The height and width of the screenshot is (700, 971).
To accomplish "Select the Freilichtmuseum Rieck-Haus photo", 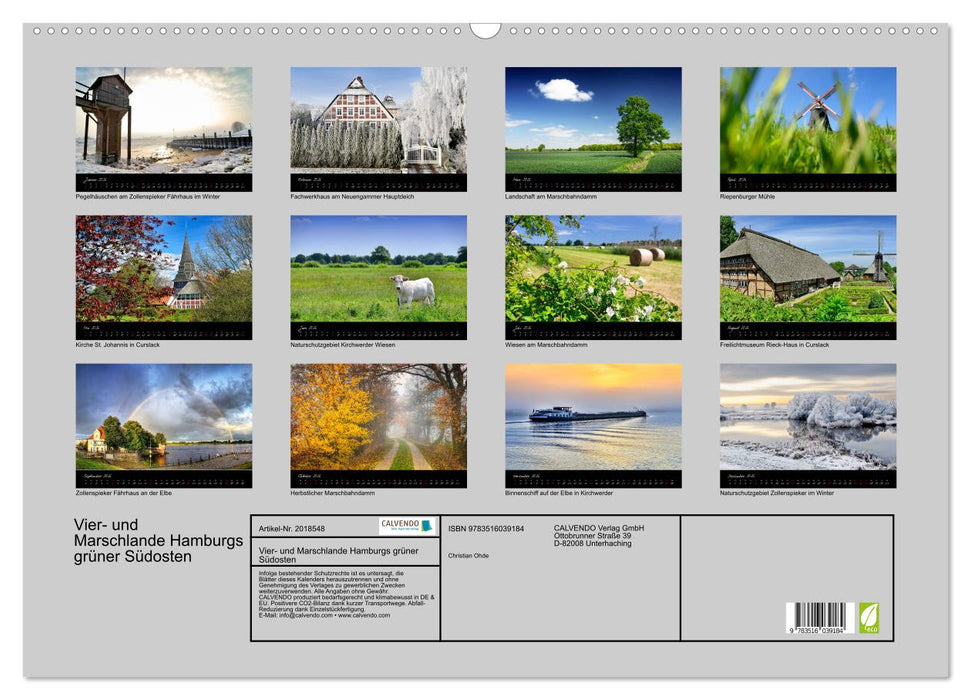I will [808, 269].
